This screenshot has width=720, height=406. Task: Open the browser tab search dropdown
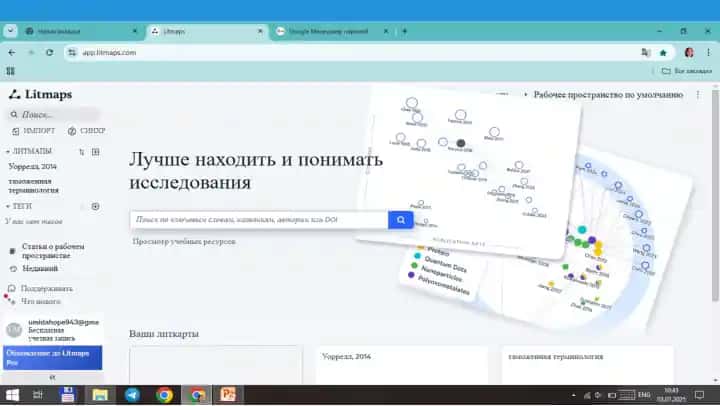[x=10, y=31]
